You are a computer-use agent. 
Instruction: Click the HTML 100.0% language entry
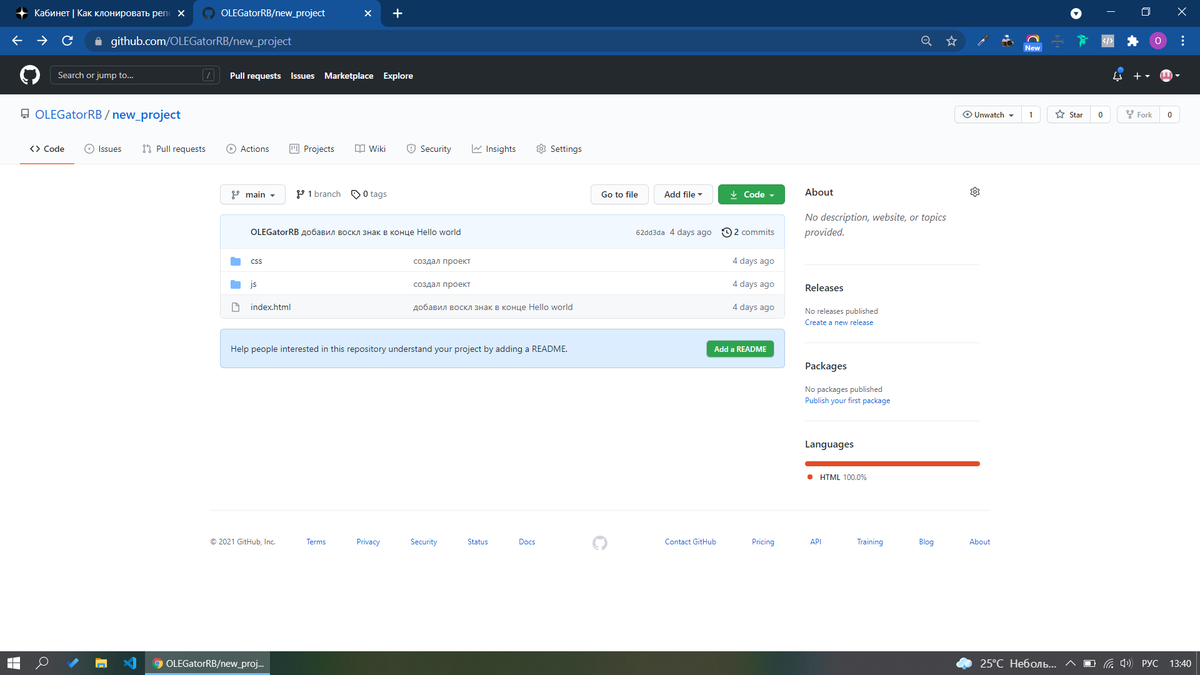click(837, 477)
